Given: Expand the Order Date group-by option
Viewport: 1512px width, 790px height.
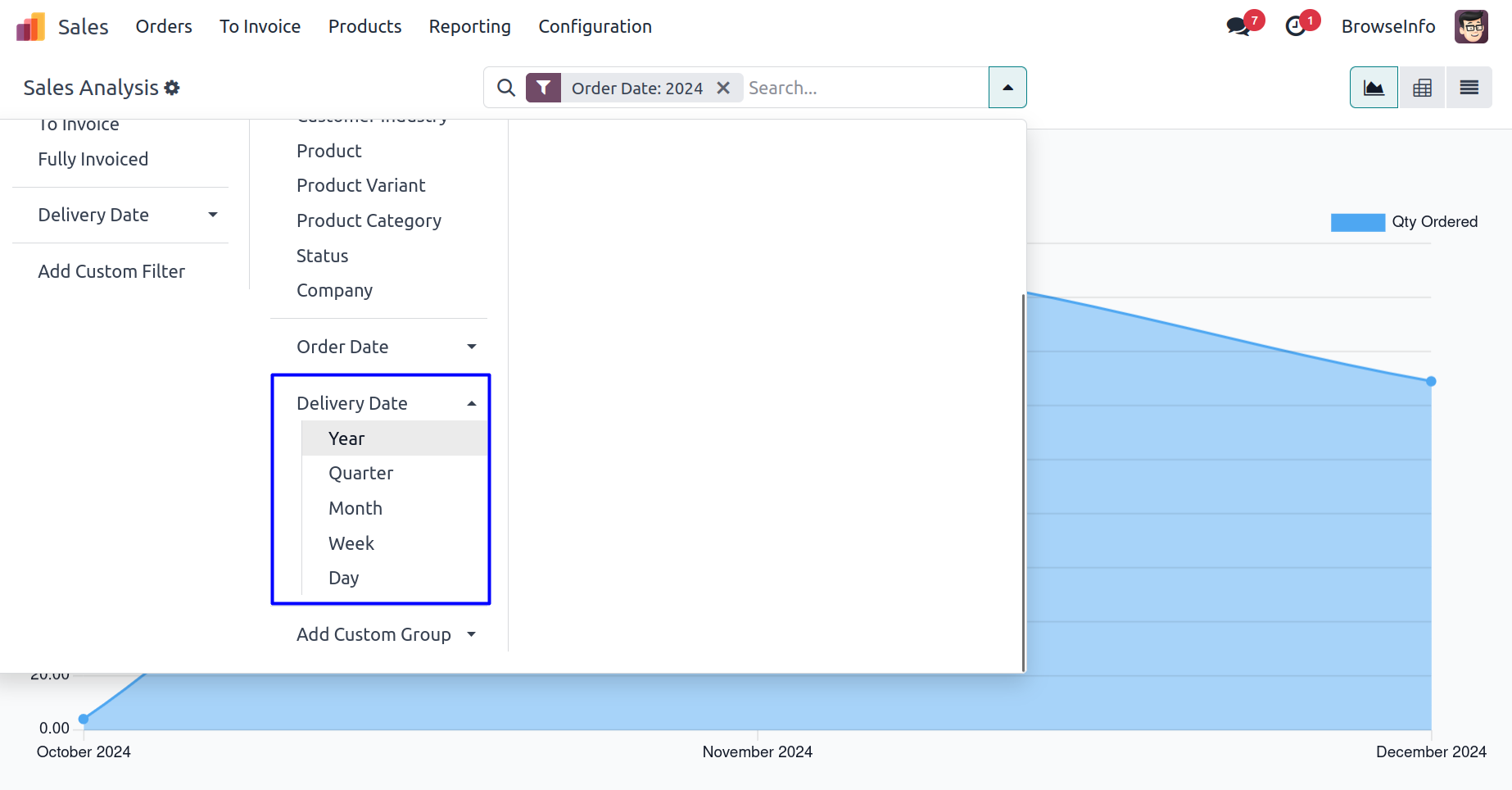Looking at the screenshot, I should coord(387,347).
